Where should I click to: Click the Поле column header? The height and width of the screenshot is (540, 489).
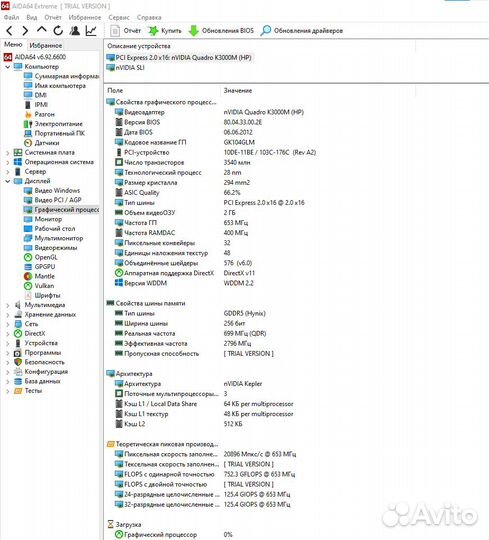(115, 91)
